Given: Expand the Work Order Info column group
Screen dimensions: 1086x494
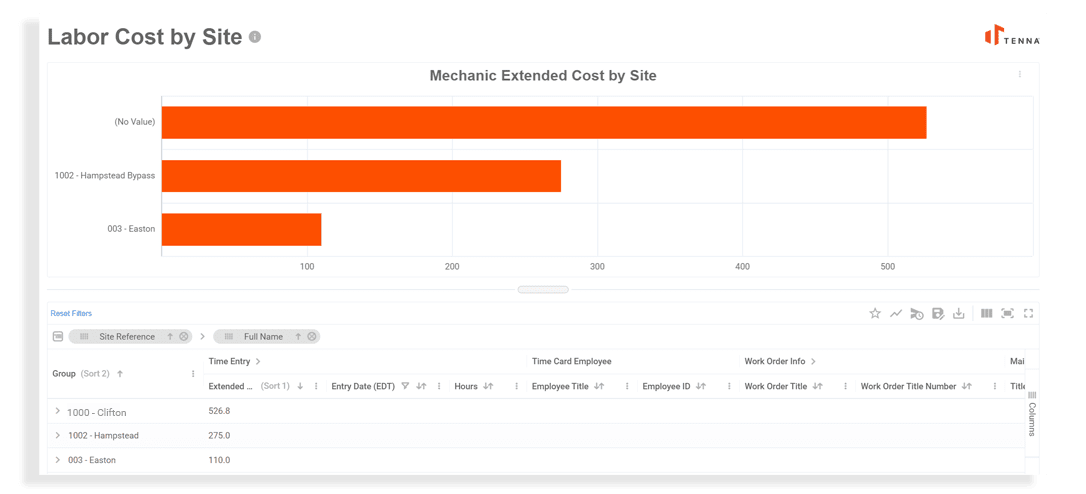Looking at the screenshot, I should point(813,361).
